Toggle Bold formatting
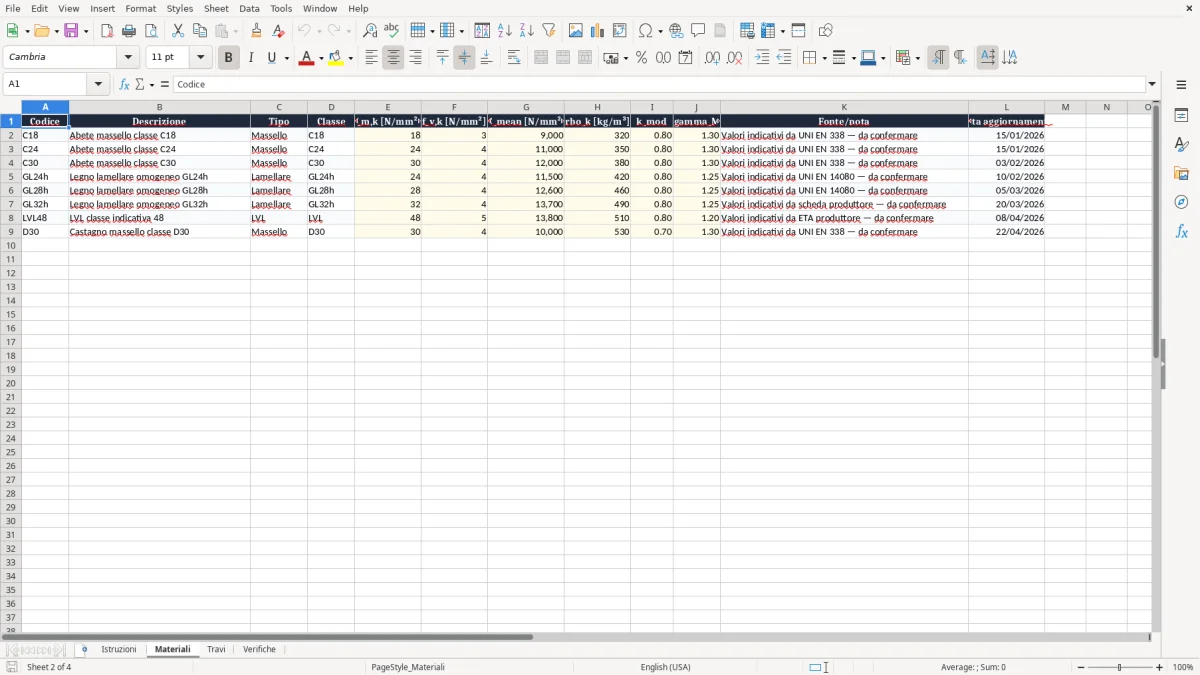 coord(228,58)
